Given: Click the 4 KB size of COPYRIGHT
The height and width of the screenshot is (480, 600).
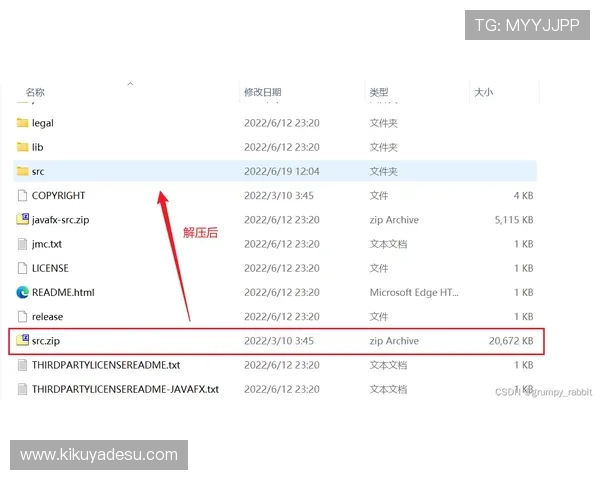Looking at the screenshot, I should 523,195.
